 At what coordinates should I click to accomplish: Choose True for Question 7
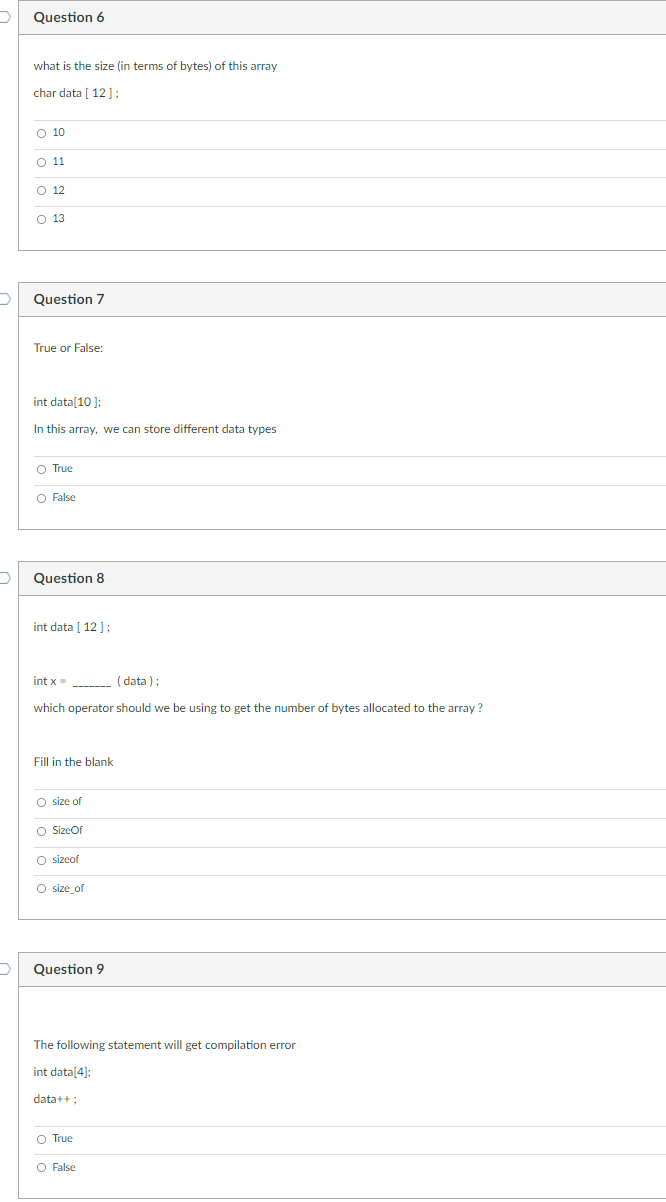(x=41, y=468)
